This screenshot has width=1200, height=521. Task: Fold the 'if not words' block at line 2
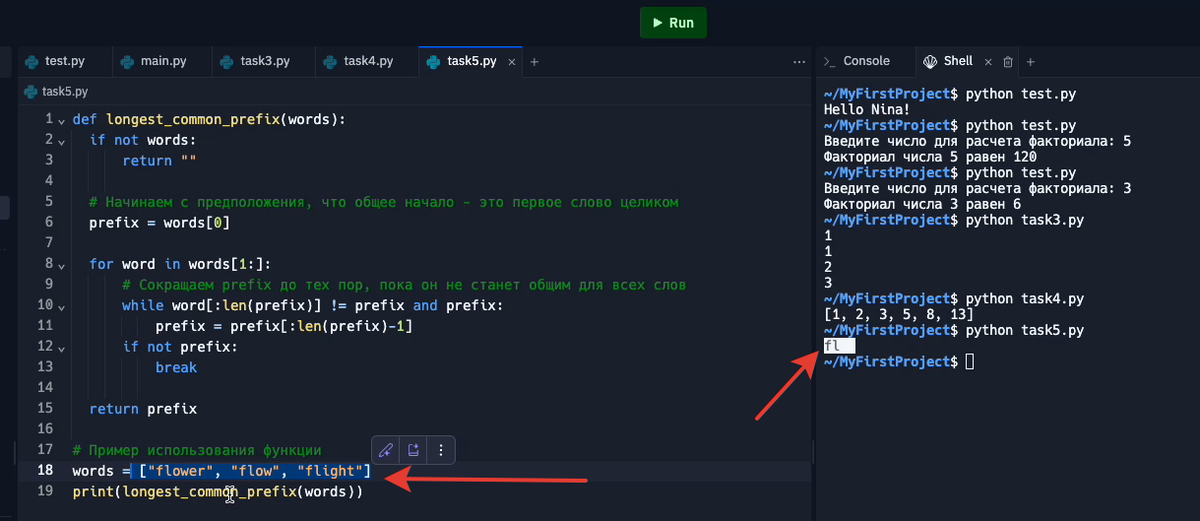pyautogui.click(x=61, y=140)
